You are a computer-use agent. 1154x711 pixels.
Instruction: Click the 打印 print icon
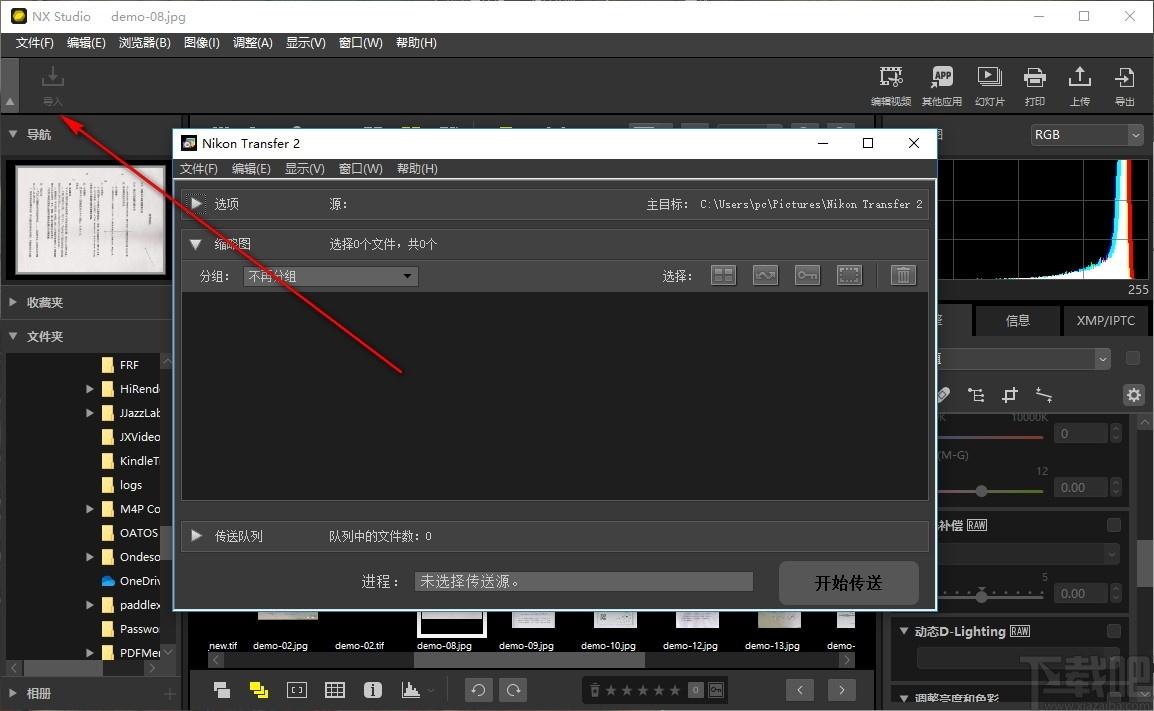(x=1035, y=85)
